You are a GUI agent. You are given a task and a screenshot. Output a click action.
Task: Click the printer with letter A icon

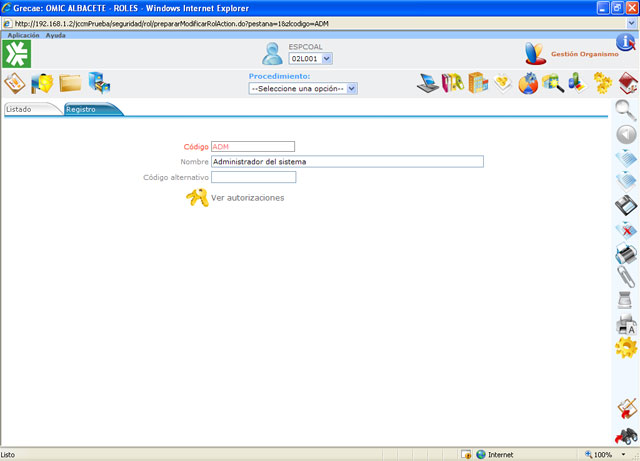(626, 325)
